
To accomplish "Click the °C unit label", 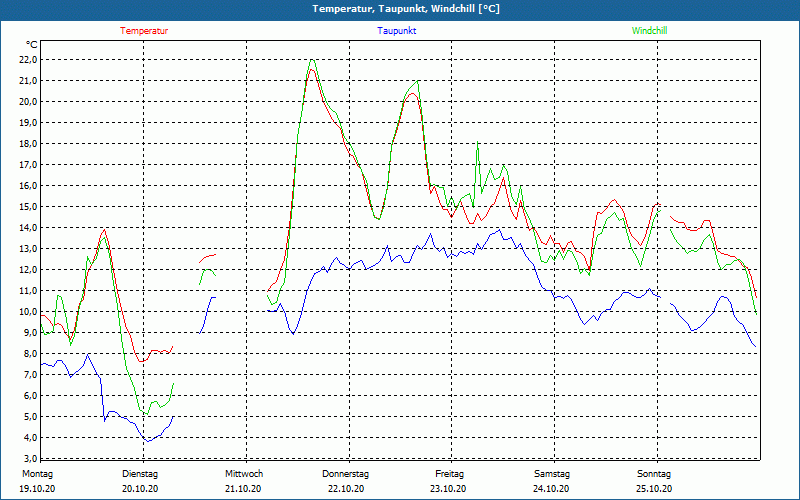I will [32, 45].
